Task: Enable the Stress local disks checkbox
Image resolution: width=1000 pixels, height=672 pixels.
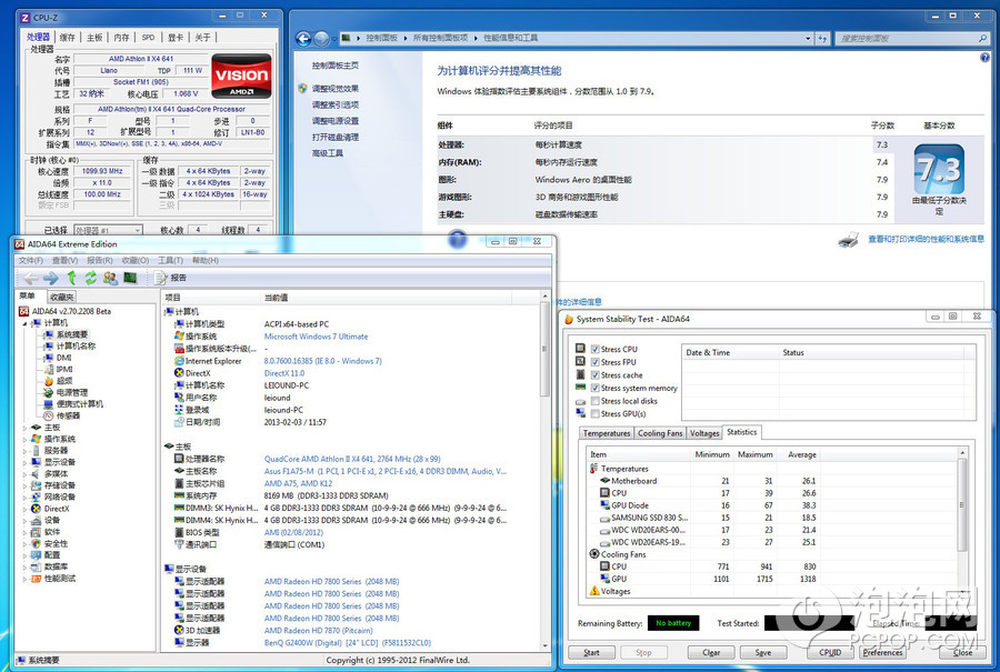Action: 595,400
